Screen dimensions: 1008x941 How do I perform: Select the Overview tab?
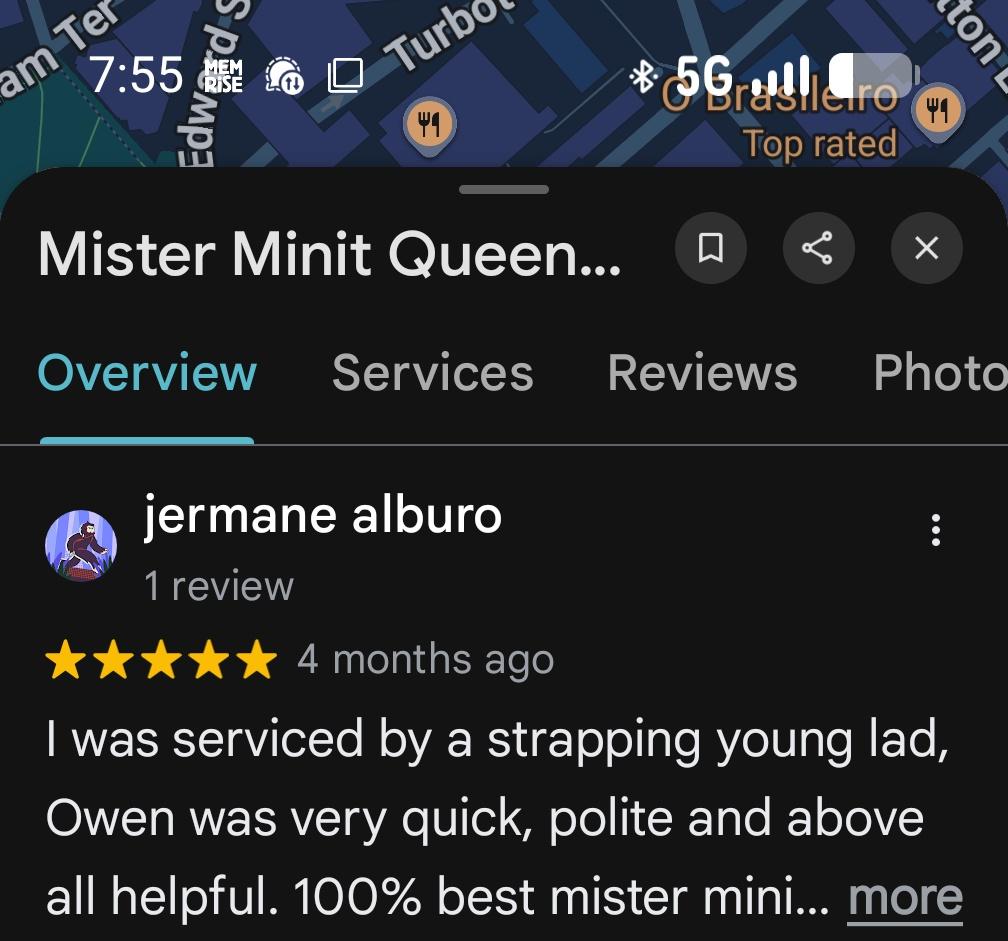147,373
